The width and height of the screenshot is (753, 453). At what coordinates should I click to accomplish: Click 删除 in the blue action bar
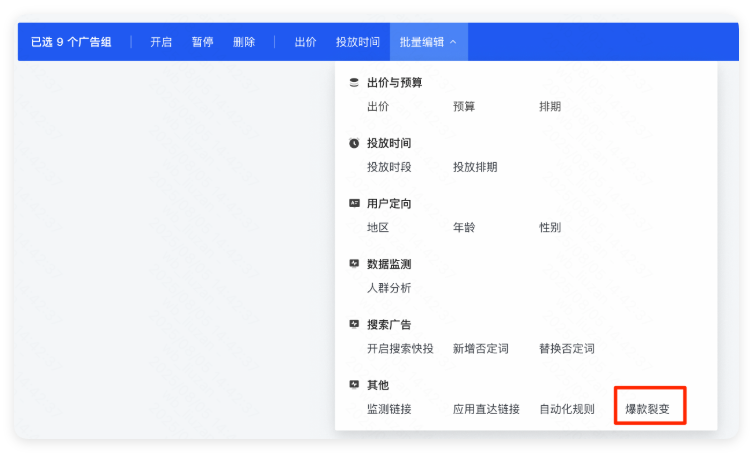point(243,42)
